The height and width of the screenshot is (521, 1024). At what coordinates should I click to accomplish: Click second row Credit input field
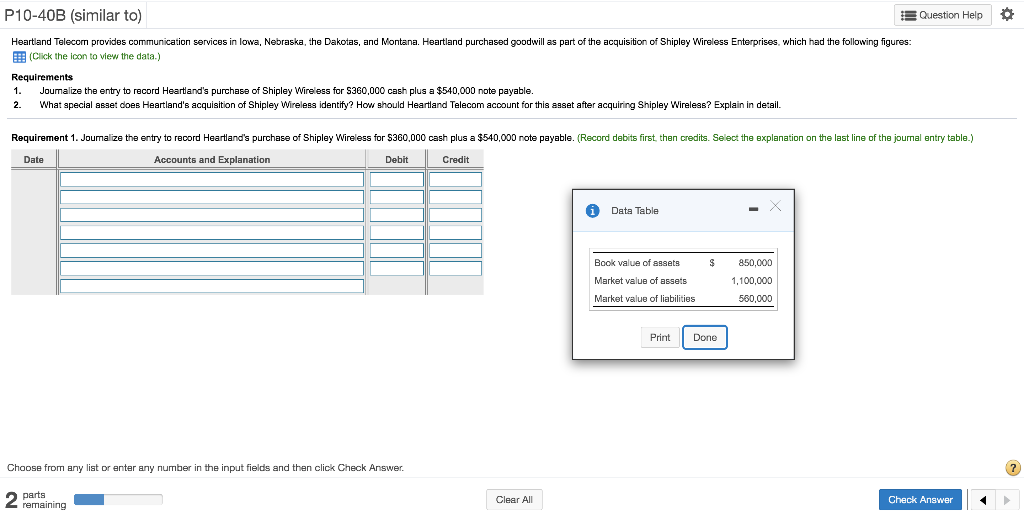coord(455,197)
